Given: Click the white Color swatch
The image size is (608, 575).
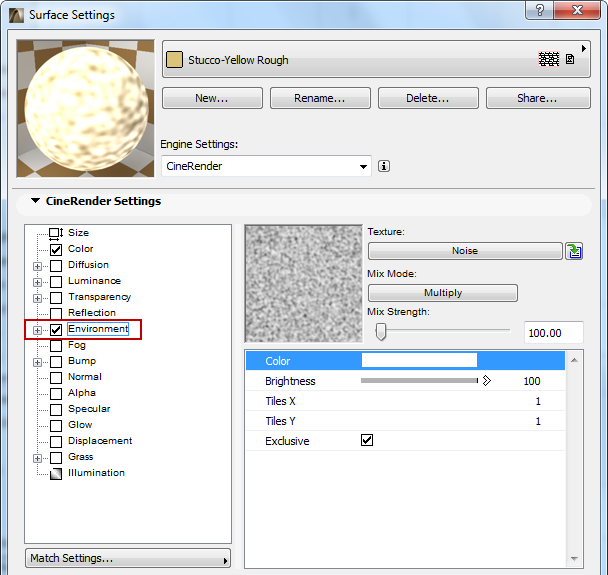Looking at the screenshot, I should coord(419,360).
